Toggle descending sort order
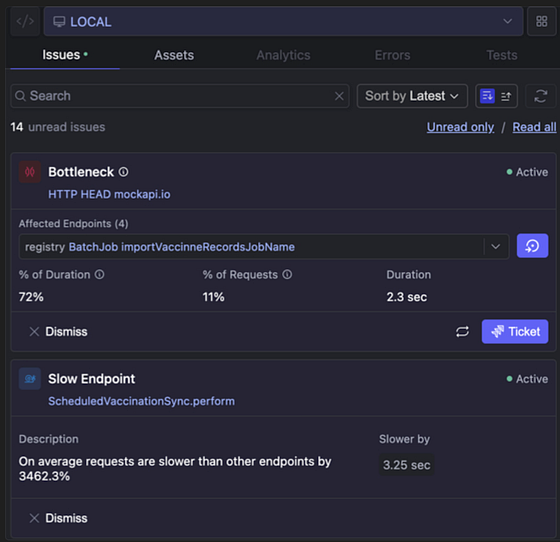The width and height of the screenshot is (560, 542). click(487, 96)
